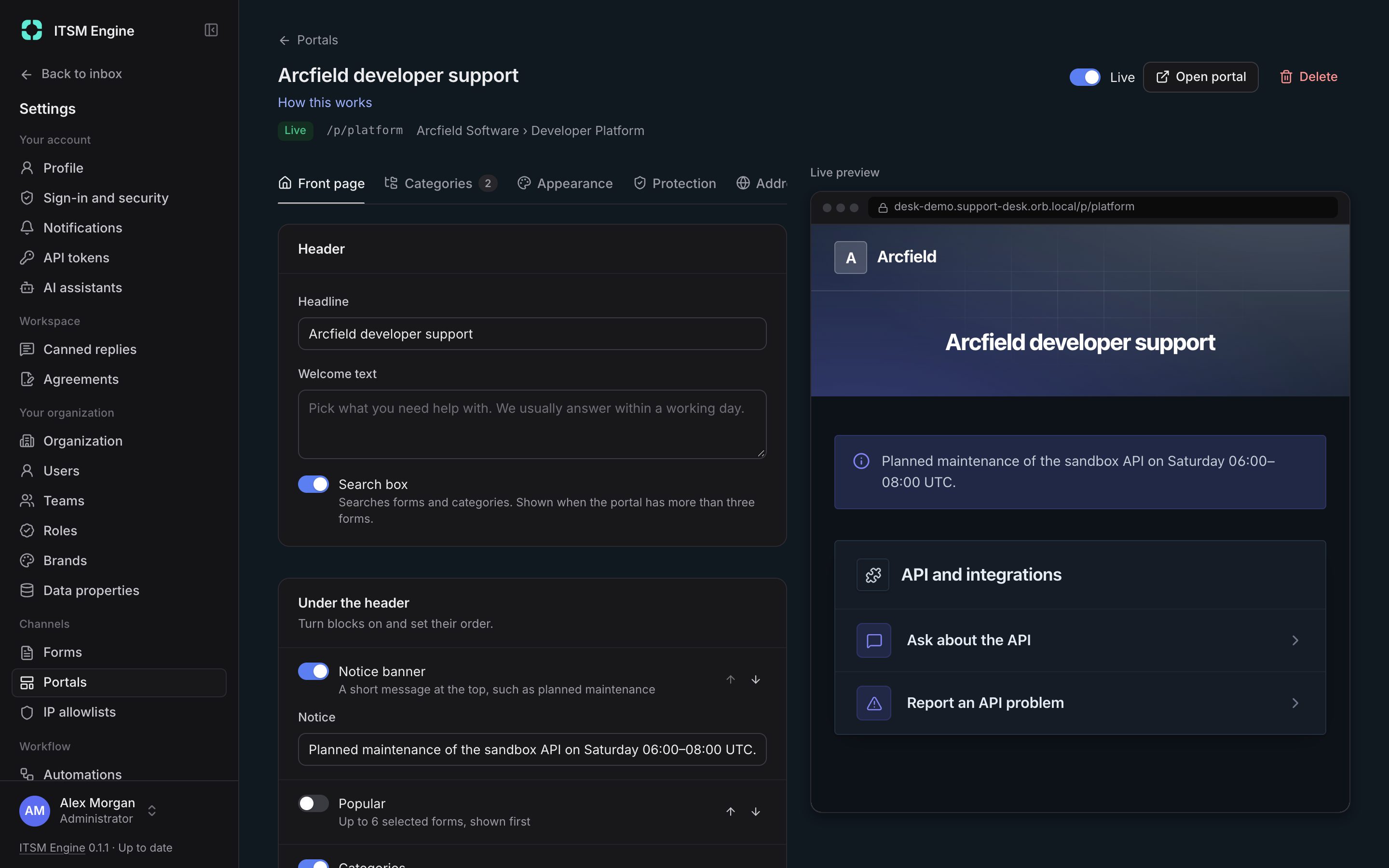Viewport: 1389px width, 868px height.
Task: Open the How this works link
Action: click(x=325, y=102)
